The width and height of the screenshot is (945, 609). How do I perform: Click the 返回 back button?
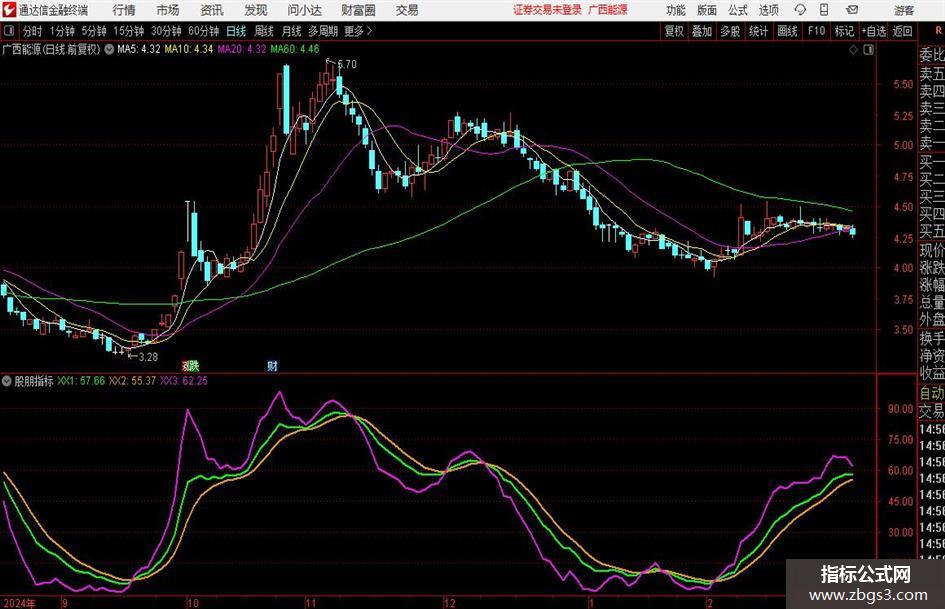click(902, 31)
